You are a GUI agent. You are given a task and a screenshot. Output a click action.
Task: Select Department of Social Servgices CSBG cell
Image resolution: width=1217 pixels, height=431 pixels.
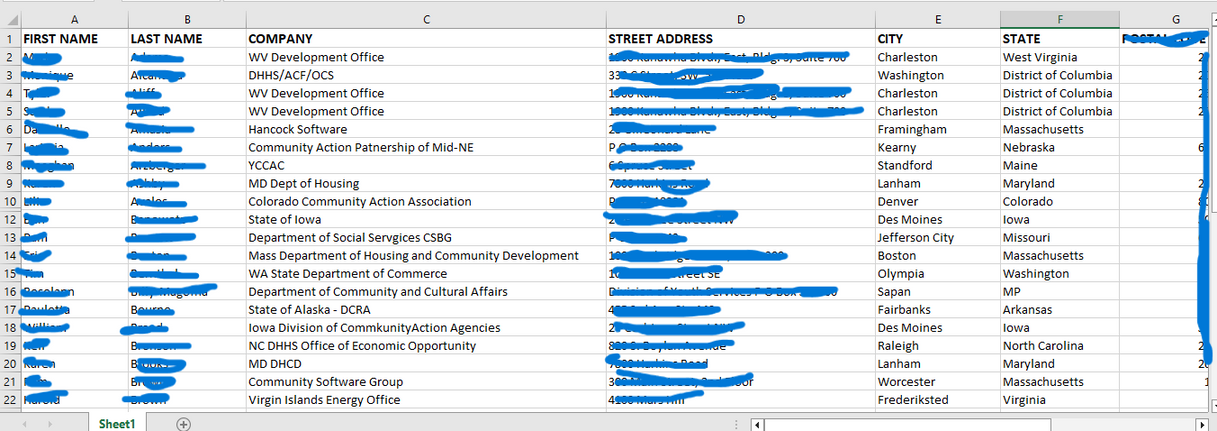[x=425, y=237]
